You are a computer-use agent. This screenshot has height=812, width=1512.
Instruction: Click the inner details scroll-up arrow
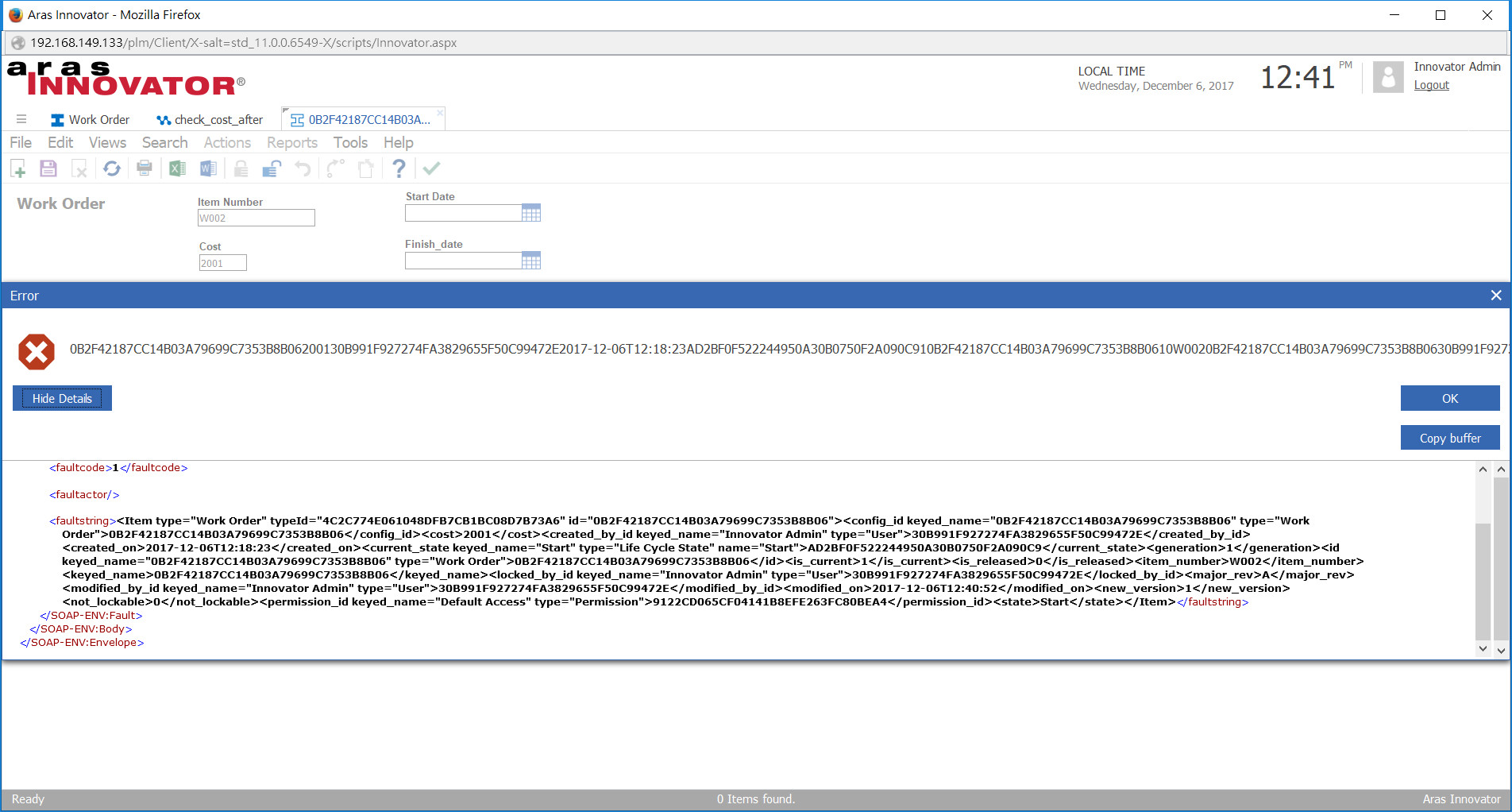point(1483,470)
